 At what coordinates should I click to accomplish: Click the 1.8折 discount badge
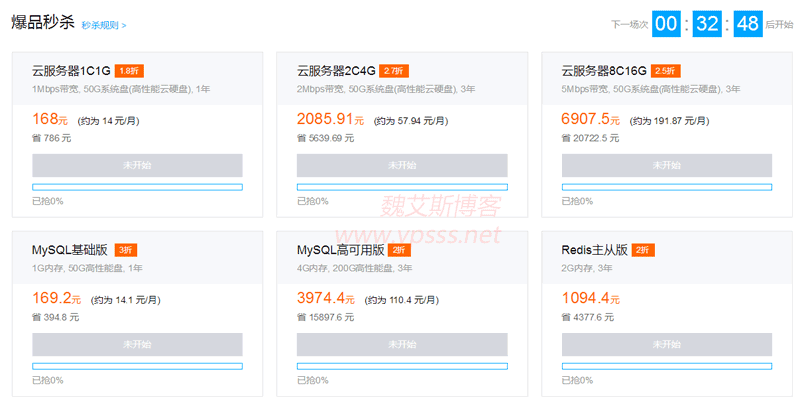point(130,71)
